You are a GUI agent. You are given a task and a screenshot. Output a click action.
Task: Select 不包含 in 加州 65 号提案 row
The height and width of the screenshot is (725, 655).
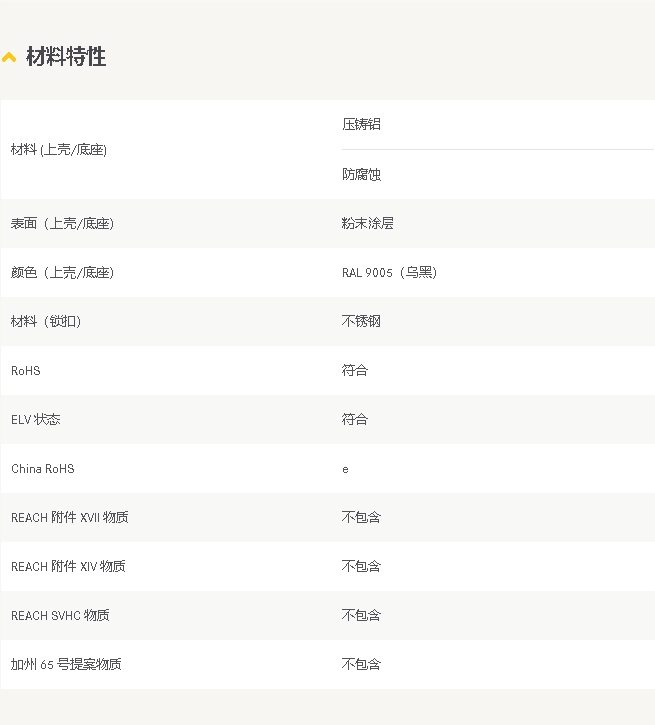coord(361,664)
